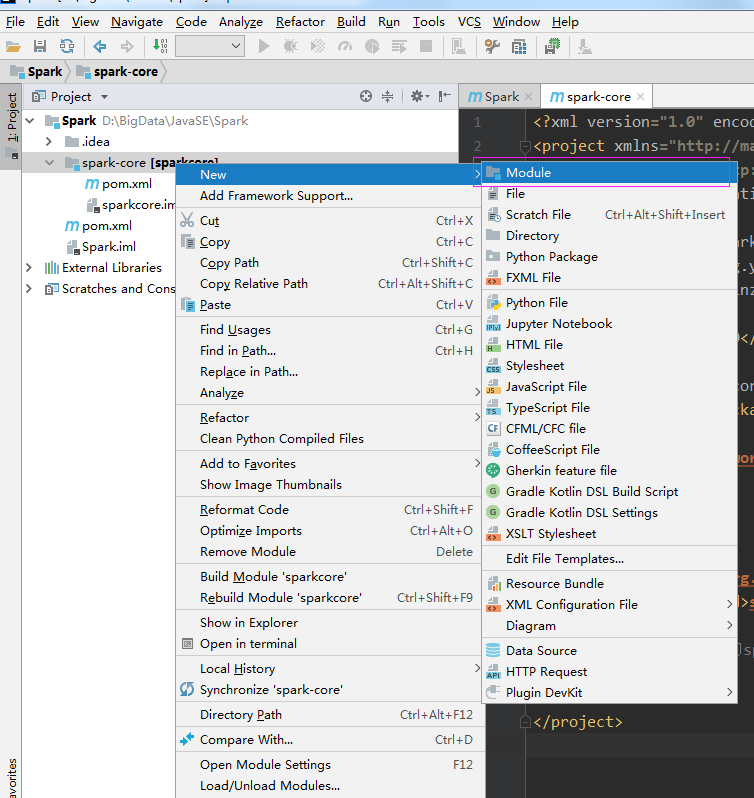Expand the External Libraries tree node
Image resolution: width=754 pixels, height=798 pixels.
(x=29, y=268)
